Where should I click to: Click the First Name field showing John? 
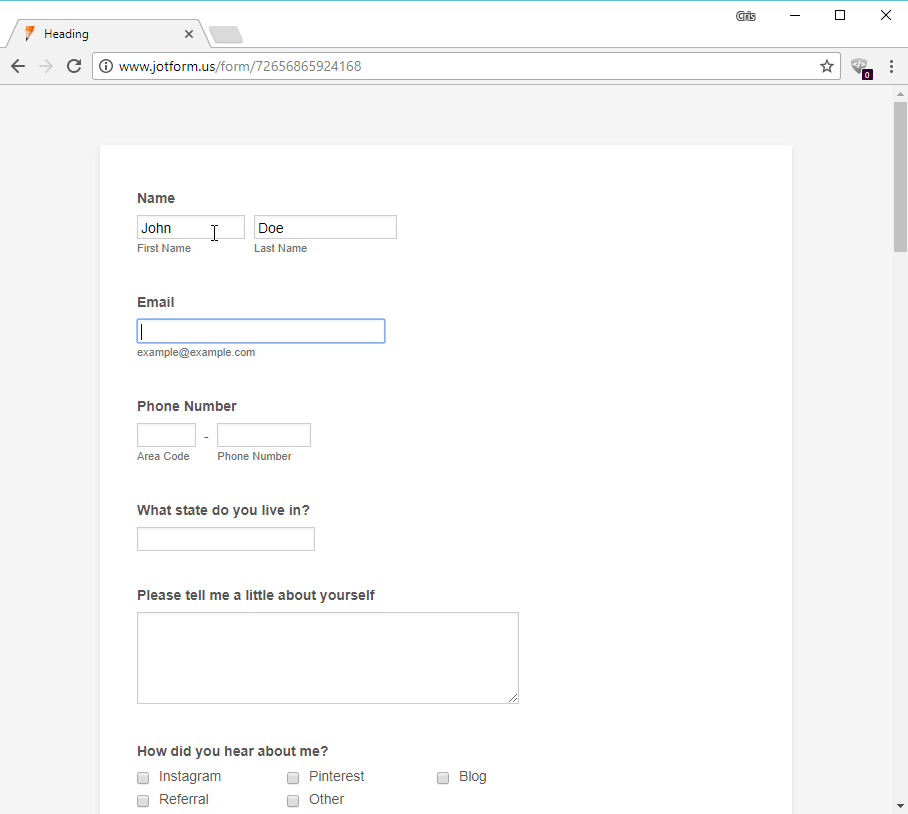pos(190,227)
